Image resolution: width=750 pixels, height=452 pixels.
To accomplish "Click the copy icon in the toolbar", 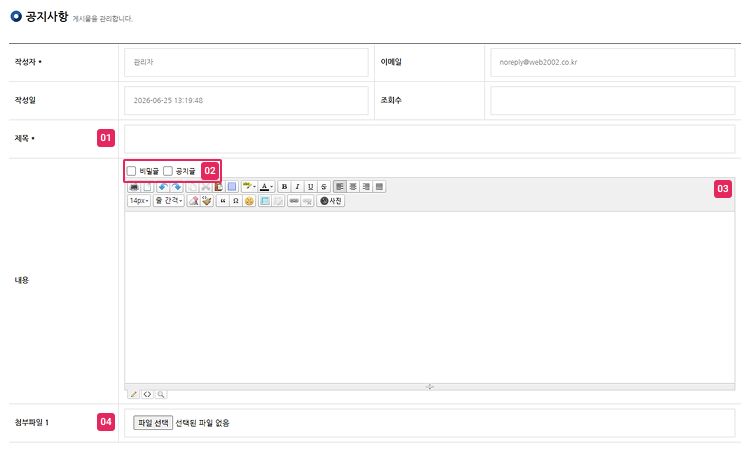I will (x=192, y=187).
